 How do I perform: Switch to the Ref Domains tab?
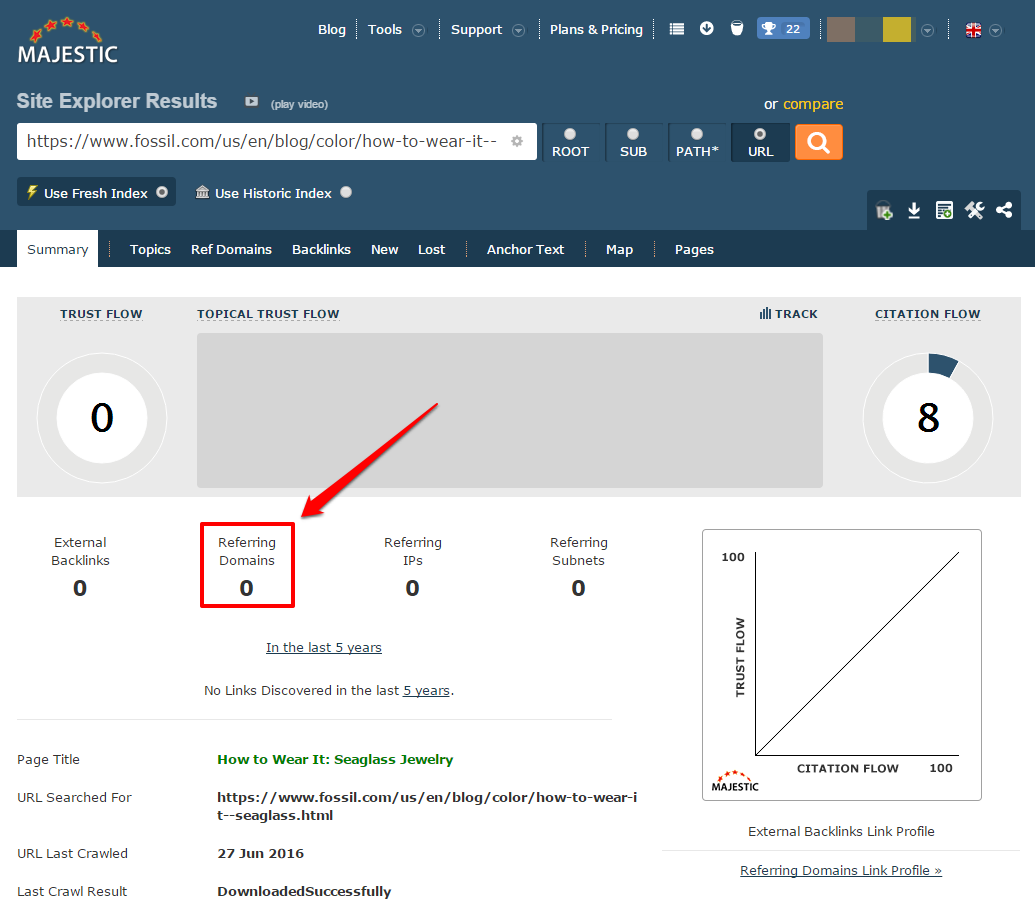[231, 249]
